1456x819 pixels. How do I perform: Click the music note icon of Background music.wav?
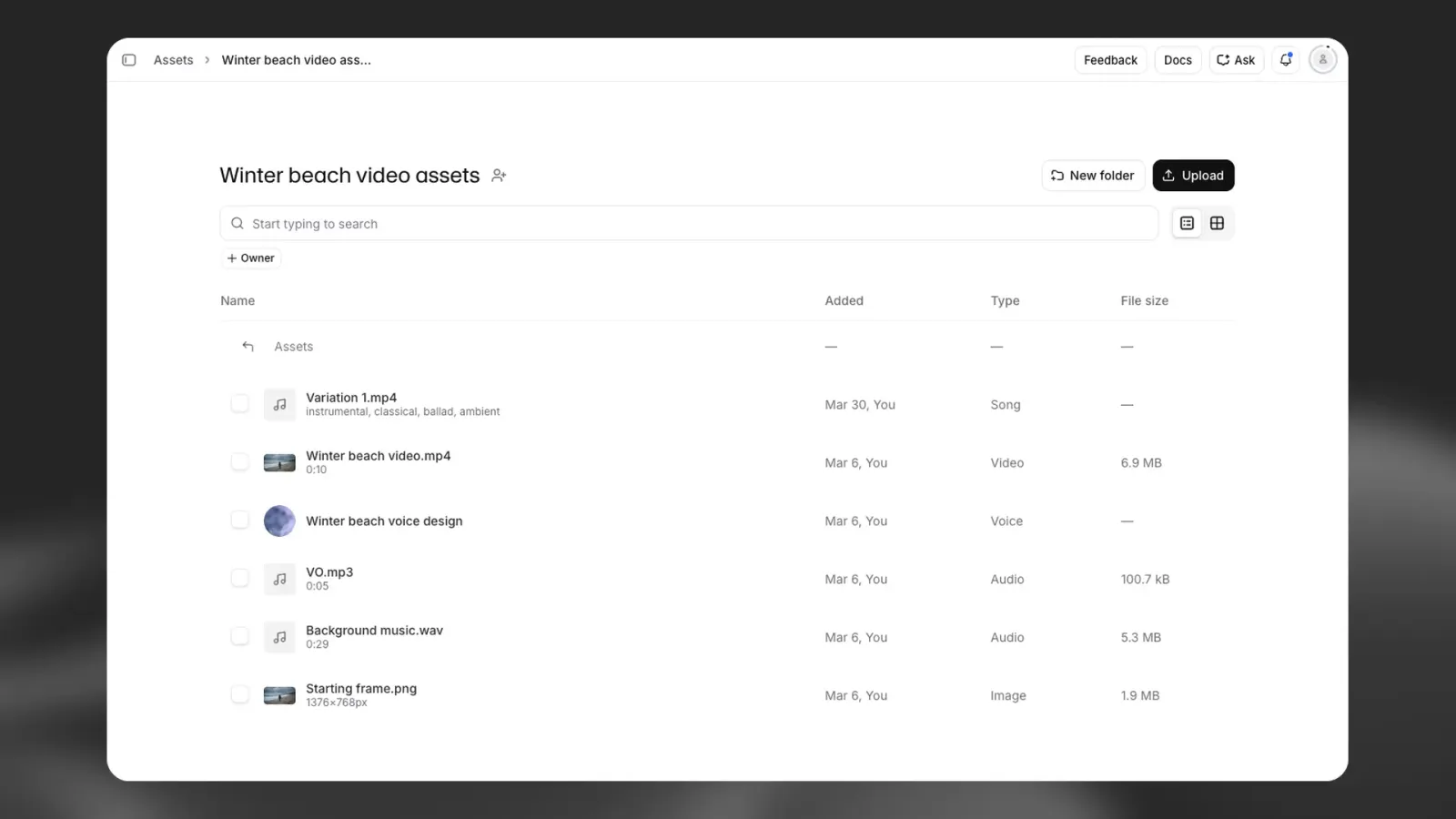tap(279, 637)
